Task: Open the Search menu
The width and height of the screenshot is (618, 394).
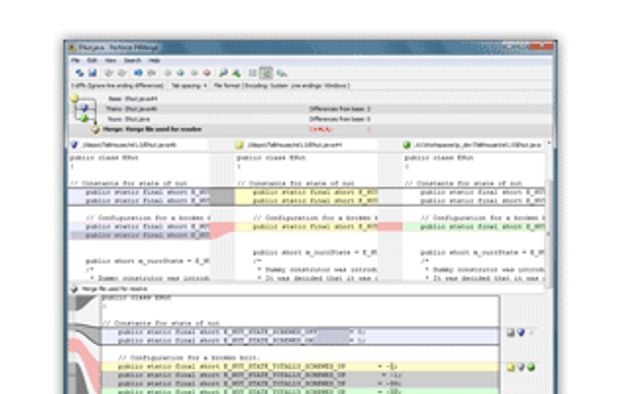Action: [x=132, y=60]
